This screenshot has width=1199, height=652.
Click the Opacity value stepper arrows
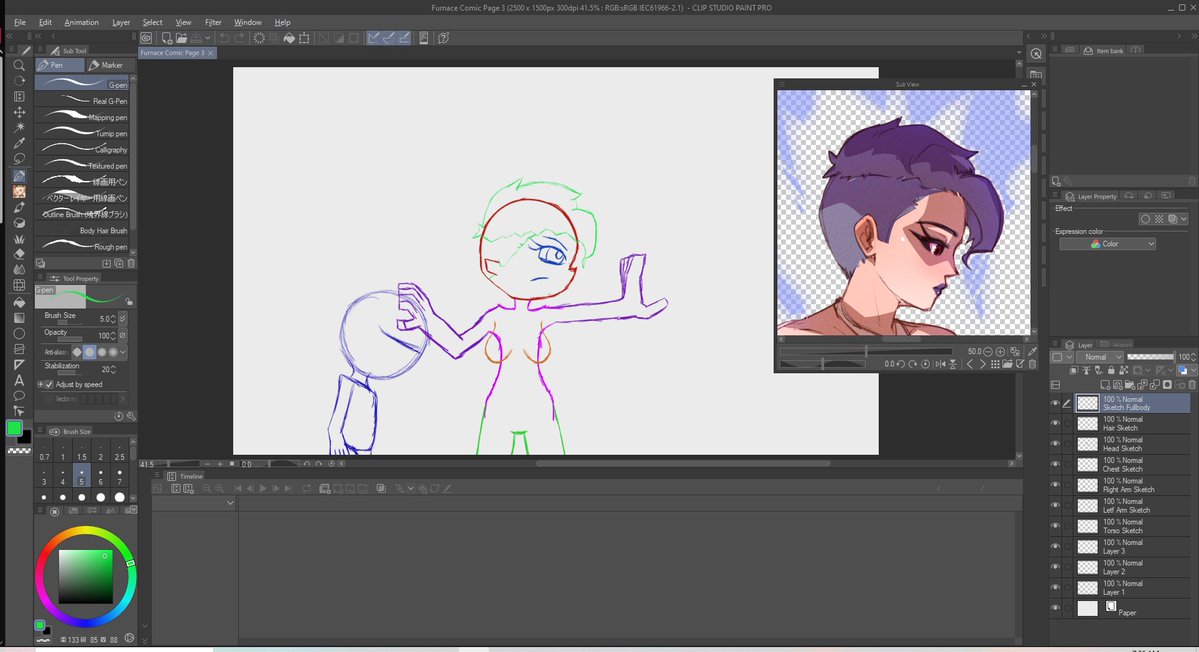(113, 336)
